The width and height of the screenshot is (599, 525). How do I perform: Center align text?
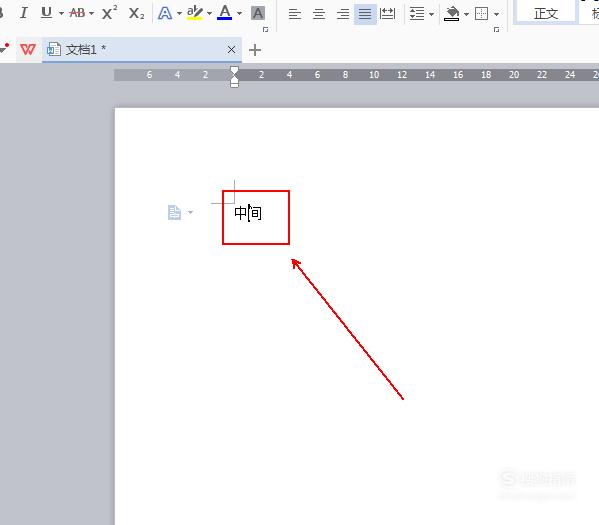319,14
